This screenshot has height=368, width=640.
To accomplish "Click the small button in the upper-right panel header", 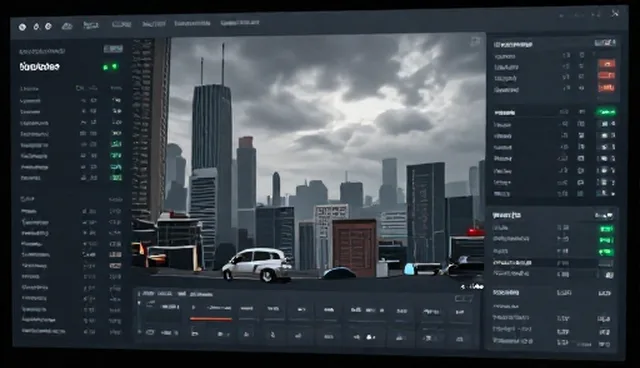I will 604,43.
